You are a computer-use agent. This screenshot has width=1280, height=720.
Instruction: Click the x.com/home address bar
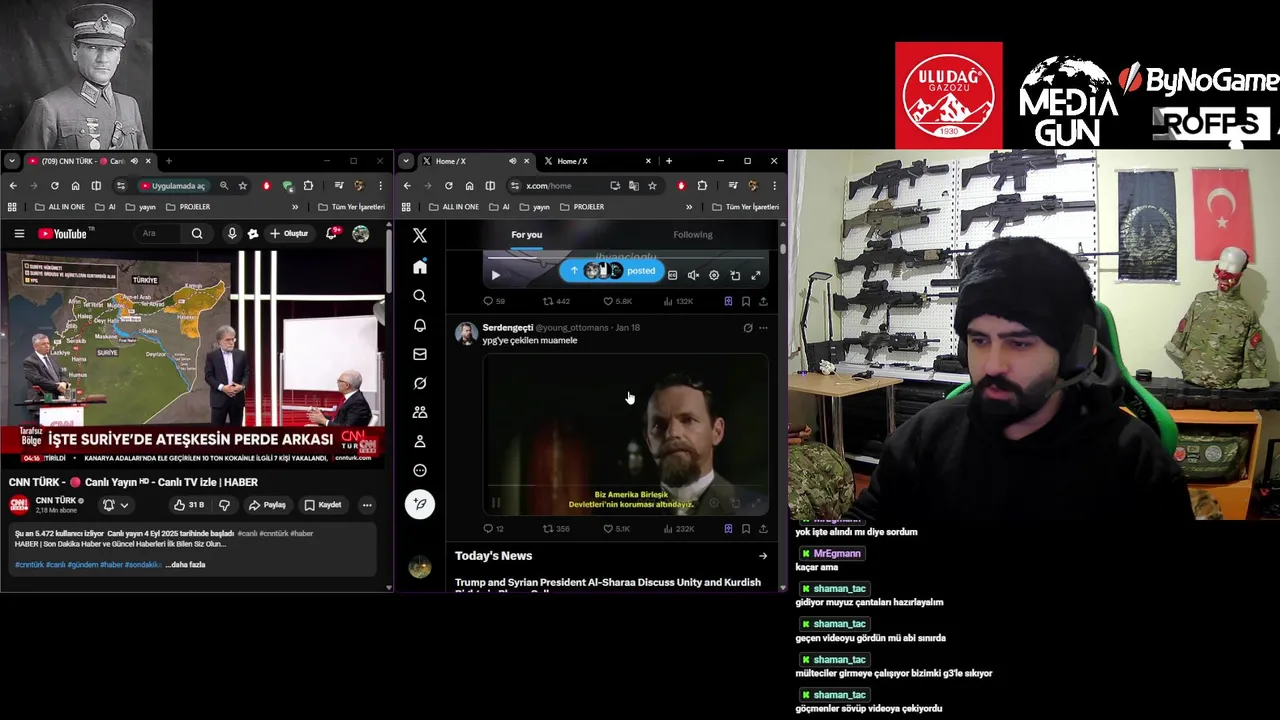(566, 186)
